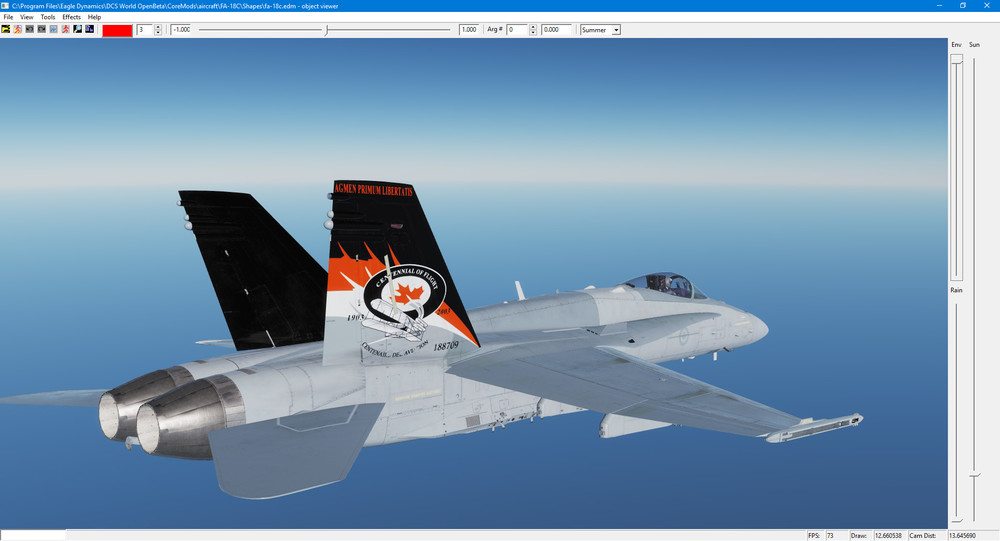Open the Help menu
The width and height of the screenshot is (1000, 541).
tap(94, 17)
